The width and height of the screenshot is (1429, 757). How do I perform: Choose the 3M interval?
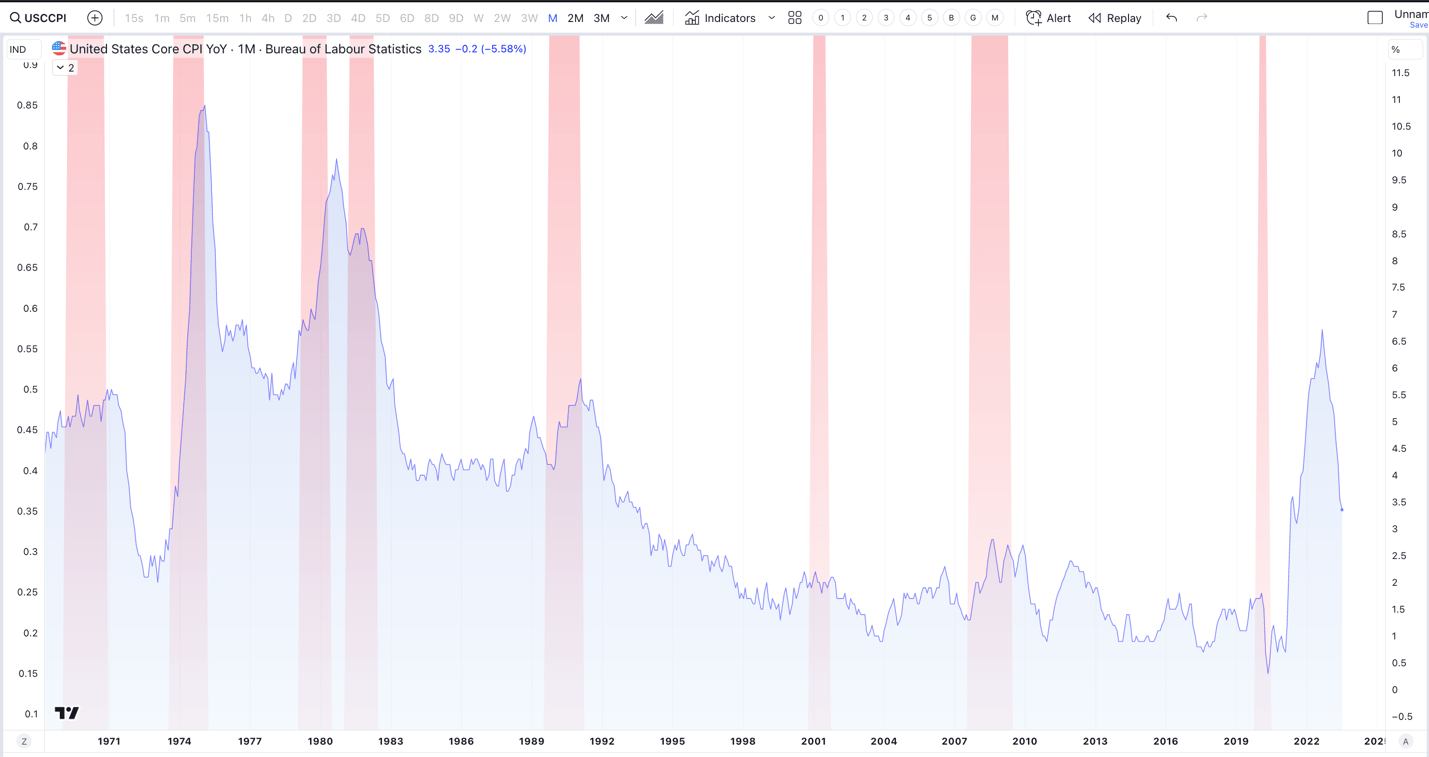point(602,18)
